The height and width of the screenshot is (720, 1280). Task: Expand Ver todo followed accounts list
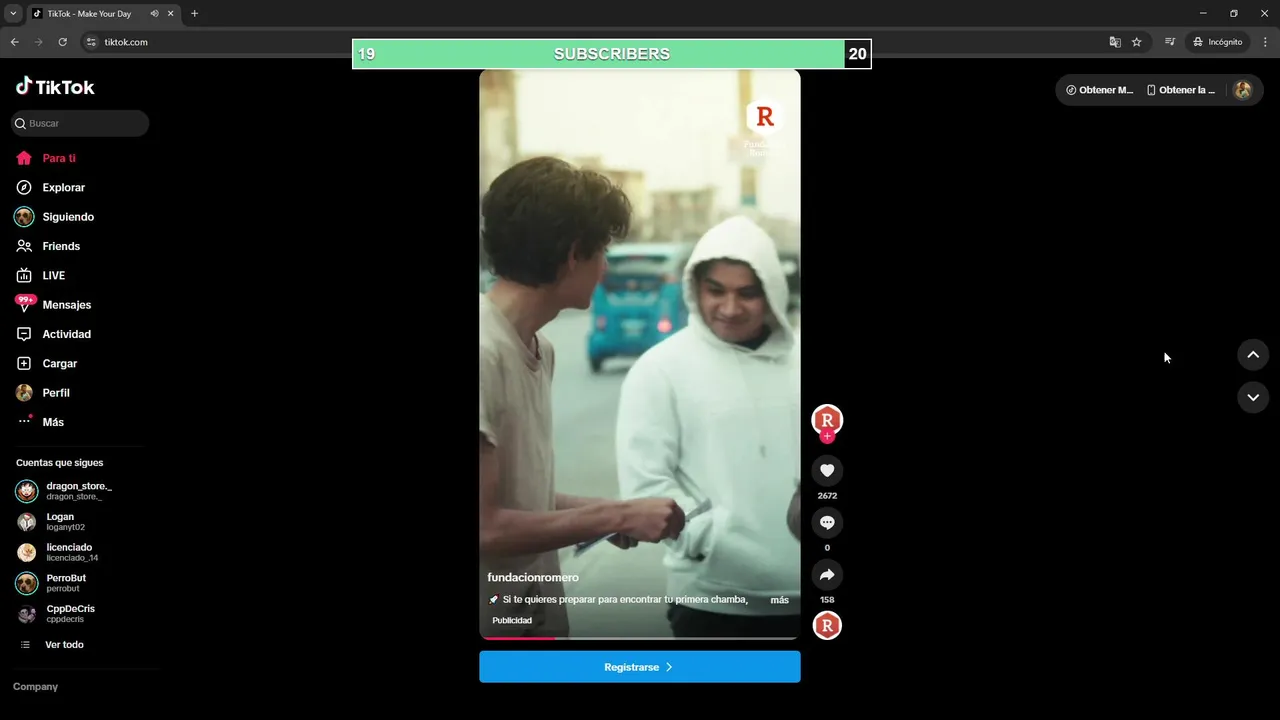(x=52, y=645)
